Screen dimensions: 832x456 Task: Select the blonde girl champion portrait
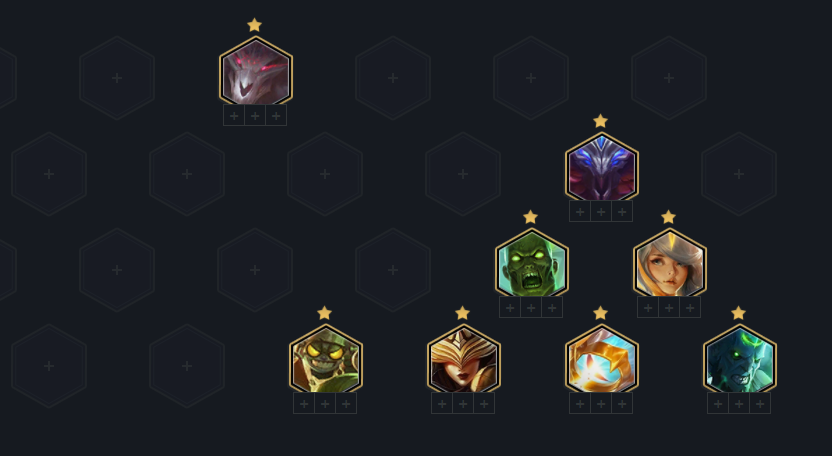pos(670,264)
